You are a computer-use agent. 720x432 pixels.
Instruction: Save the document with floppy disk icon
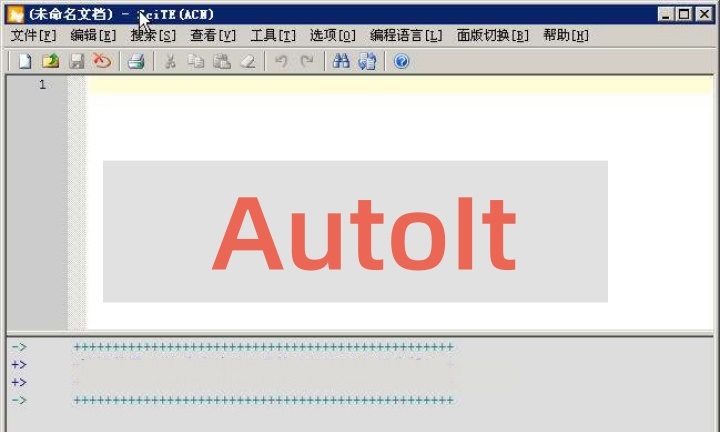(x=76, y=61)
